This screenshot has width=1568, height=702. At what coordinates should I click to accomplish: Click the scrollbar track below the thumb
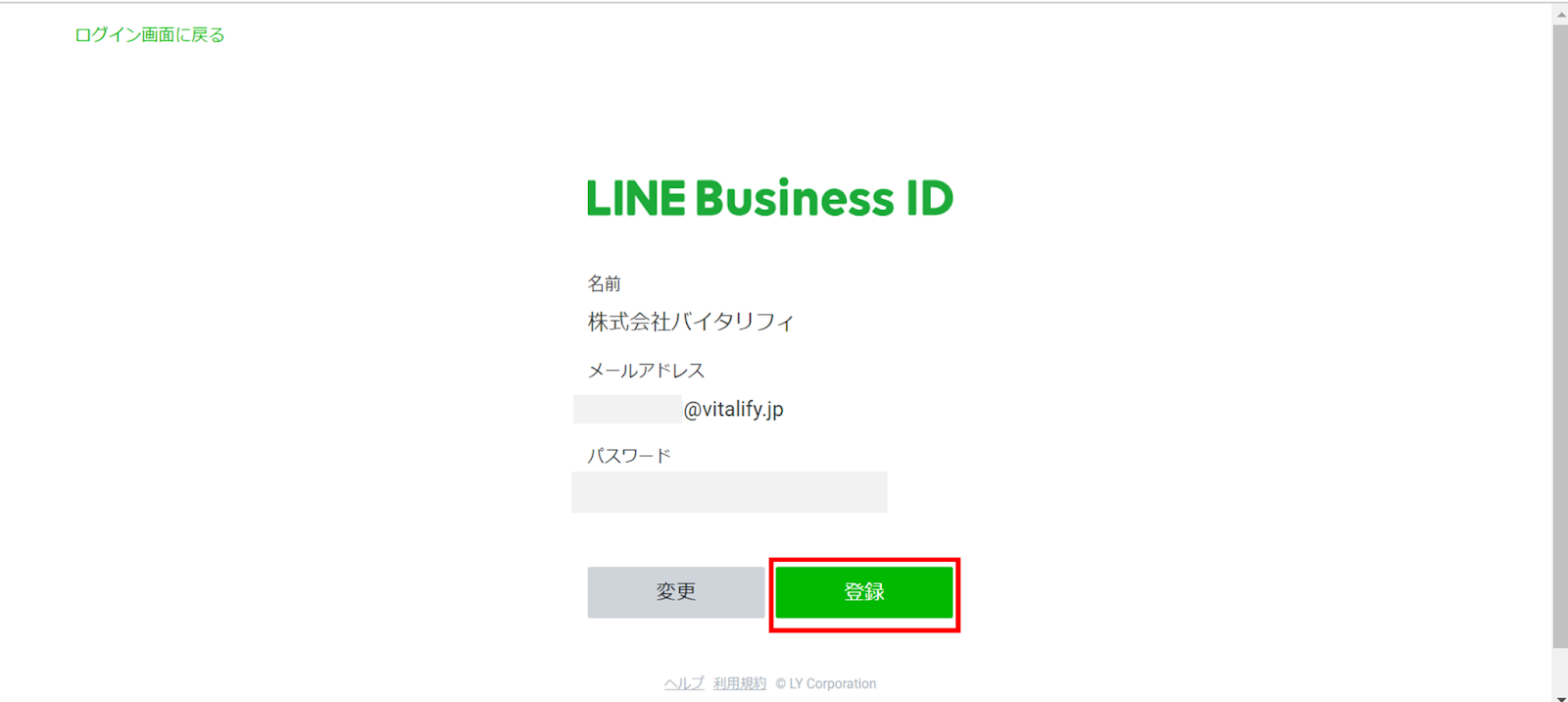coord(1560,670)
